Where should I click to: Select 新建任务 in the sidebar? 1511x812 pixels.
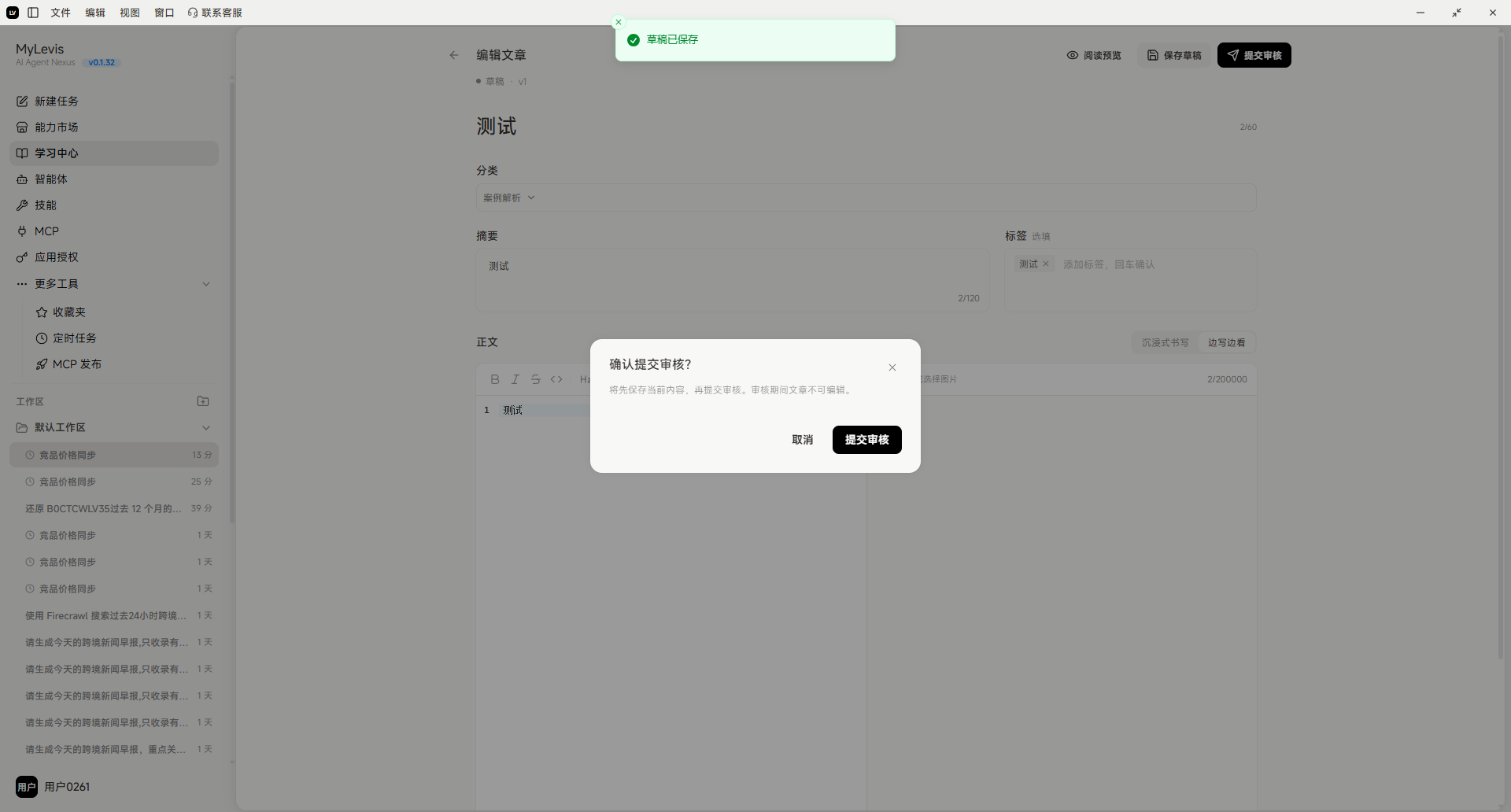point(114,101)
